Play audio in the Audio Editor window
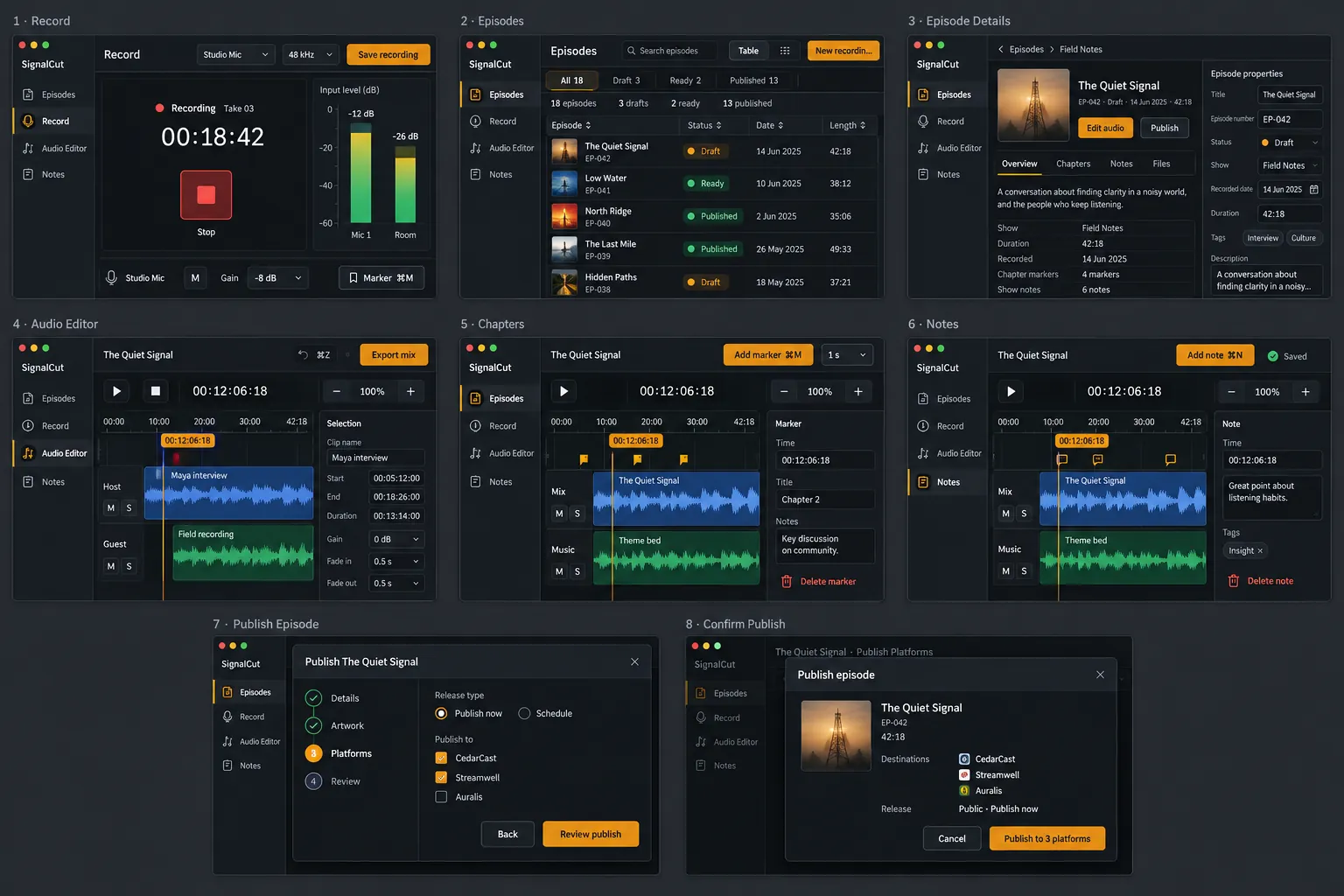1344x896 pixels. coord(116,391)
